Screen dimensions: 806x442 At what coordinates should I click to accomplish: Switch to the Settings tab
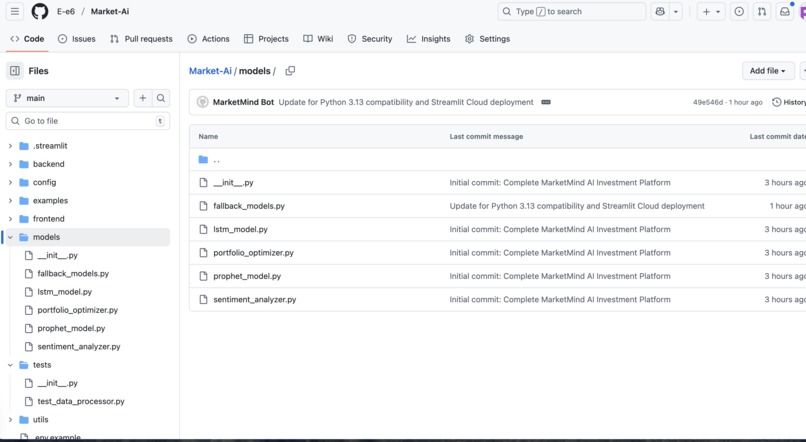(x=487, y=39)
